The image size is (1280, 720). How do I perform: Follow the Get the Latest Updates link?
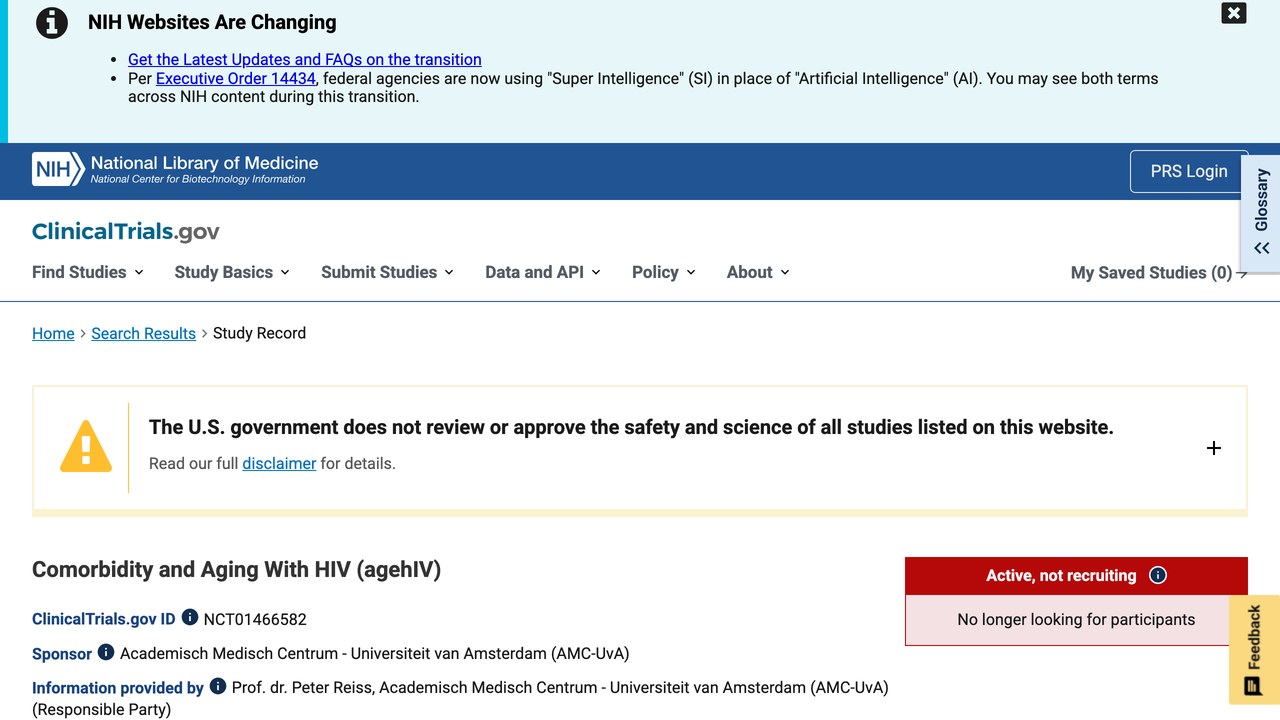click(305, 60)
